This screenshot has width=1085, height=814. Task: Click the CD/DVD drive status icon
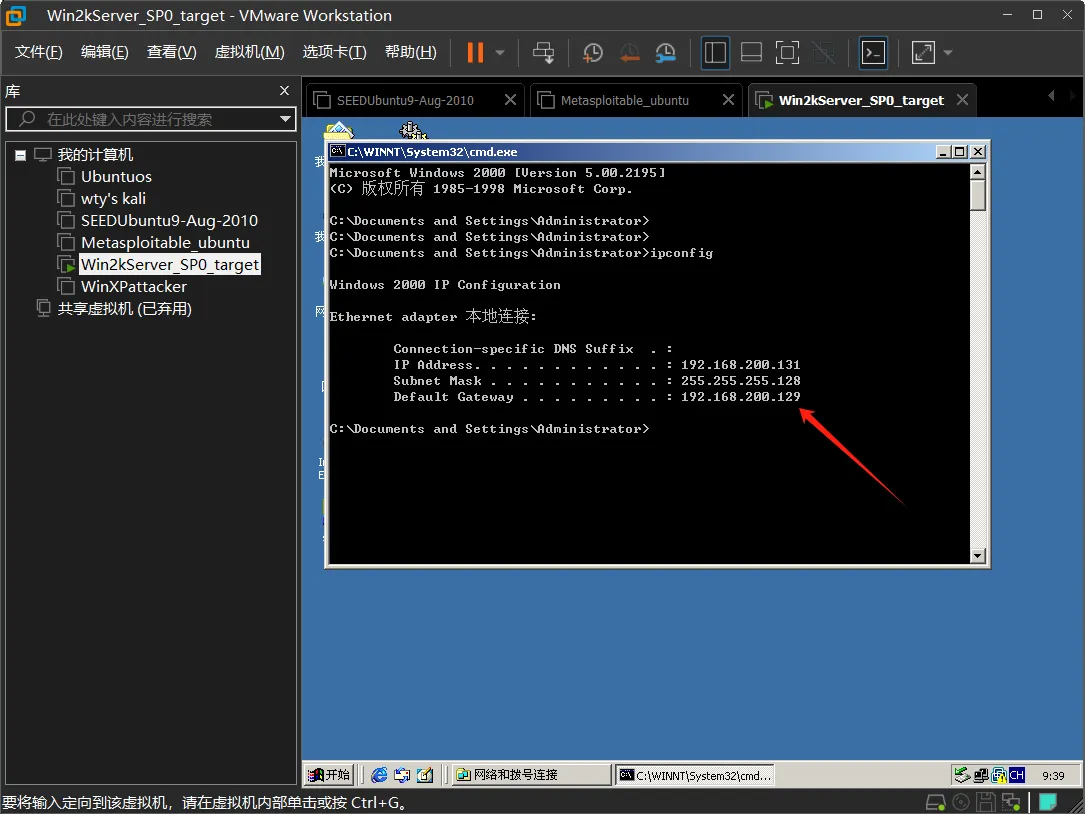coord(961,802)
